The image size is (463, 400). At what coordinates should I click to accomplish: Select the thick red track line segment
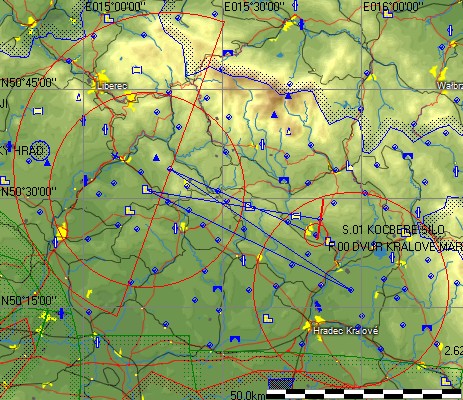pos(320,217)
